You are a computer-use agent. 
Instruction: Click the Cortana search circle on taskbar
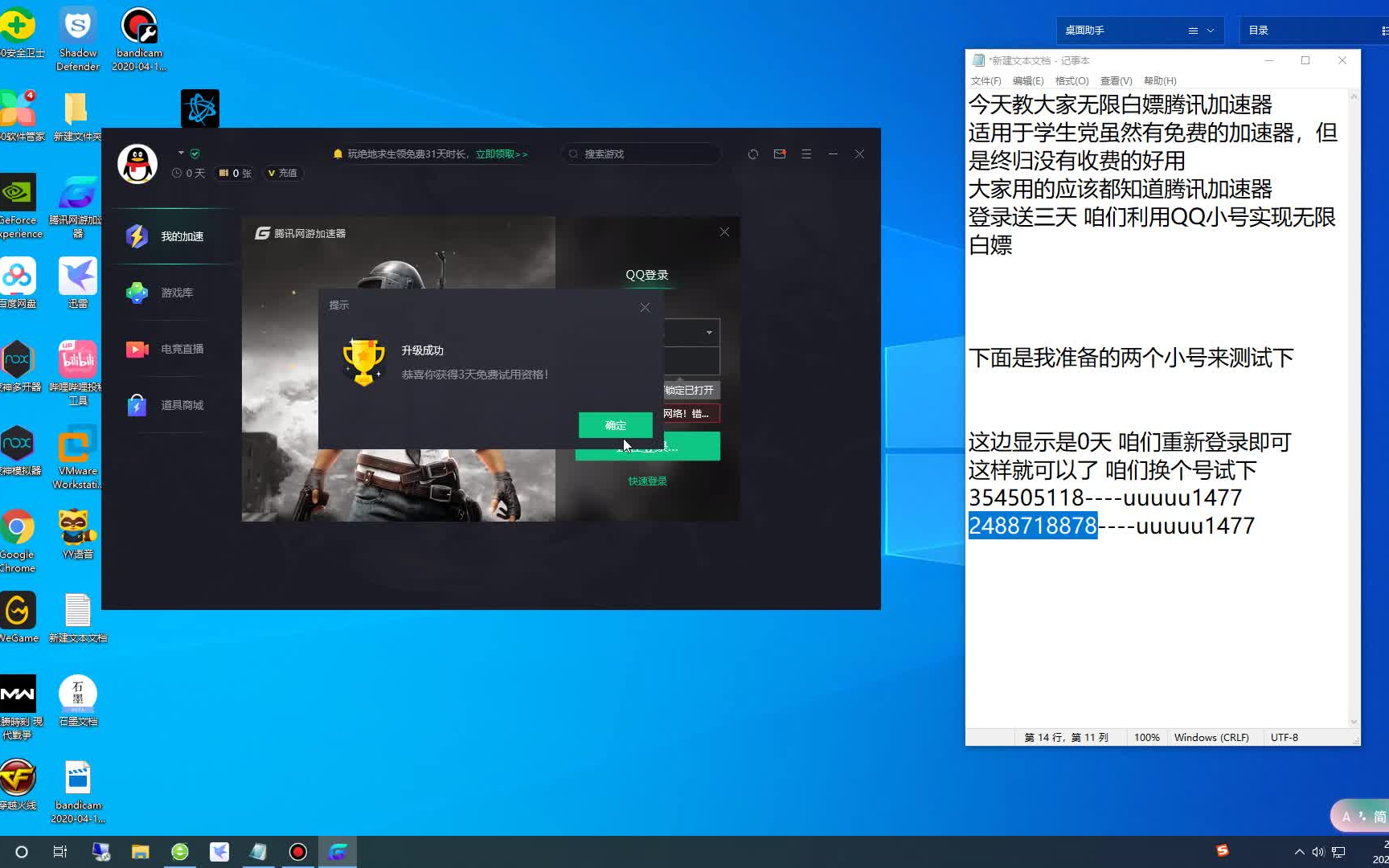(x=22, y=852)
